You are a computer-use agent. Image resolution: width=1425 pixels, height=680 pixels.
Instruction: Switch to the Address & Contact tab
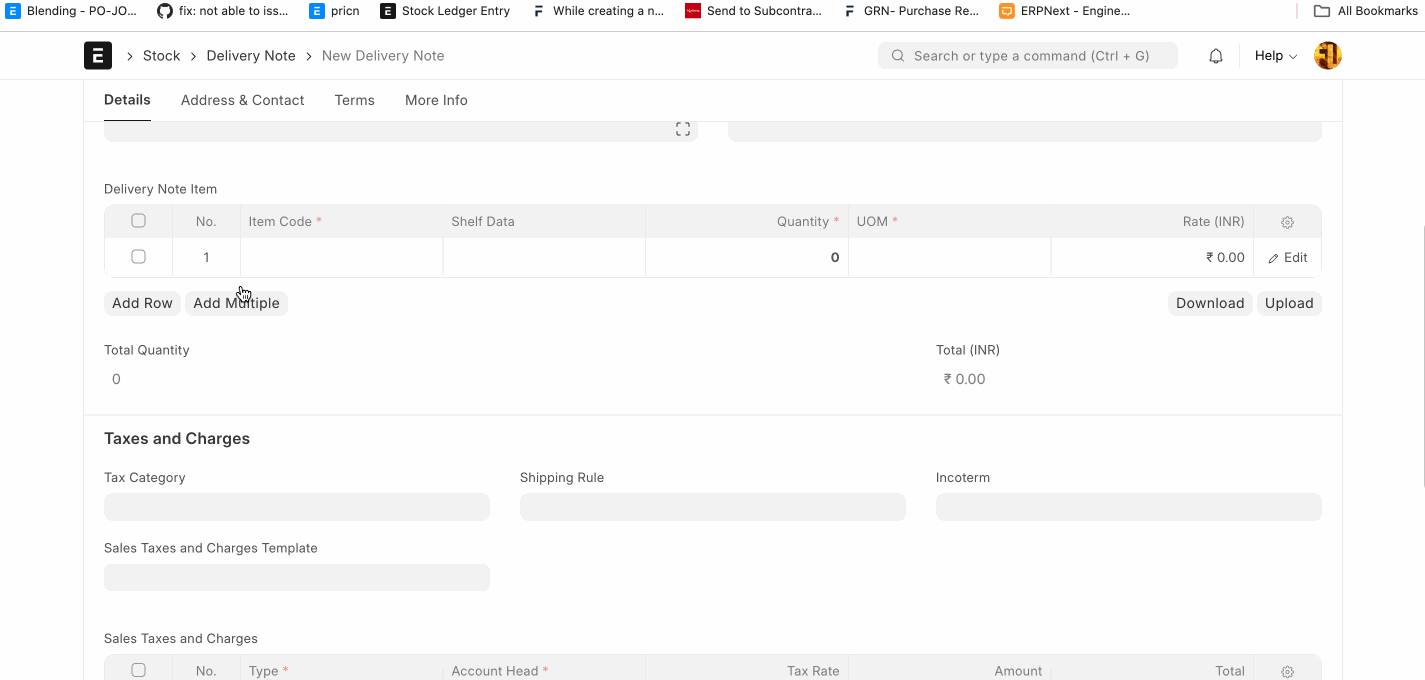pyautogui.click(x=242, y=100)
